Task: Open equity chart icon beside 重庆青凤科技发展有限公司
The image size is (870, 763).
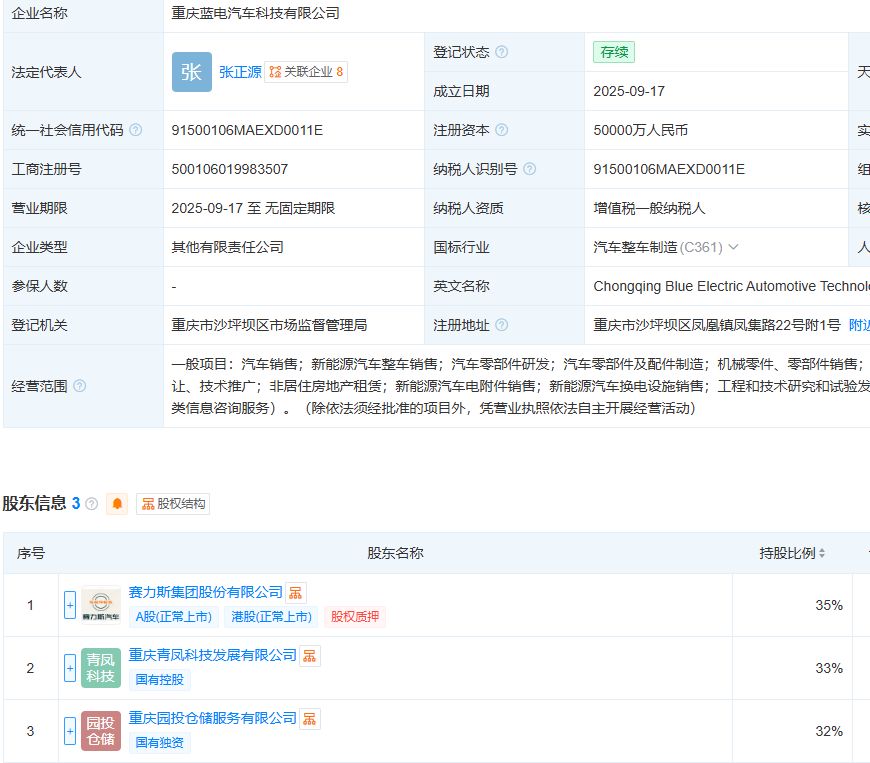Action: [310, 656]
